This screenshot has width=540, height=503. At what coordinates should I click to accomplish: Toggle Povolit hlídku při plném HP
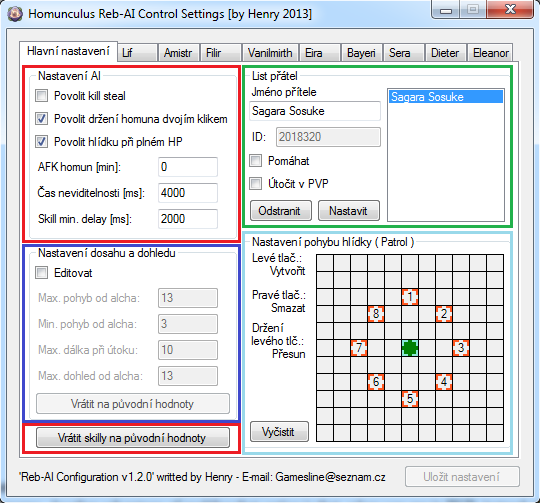[42, 142]
